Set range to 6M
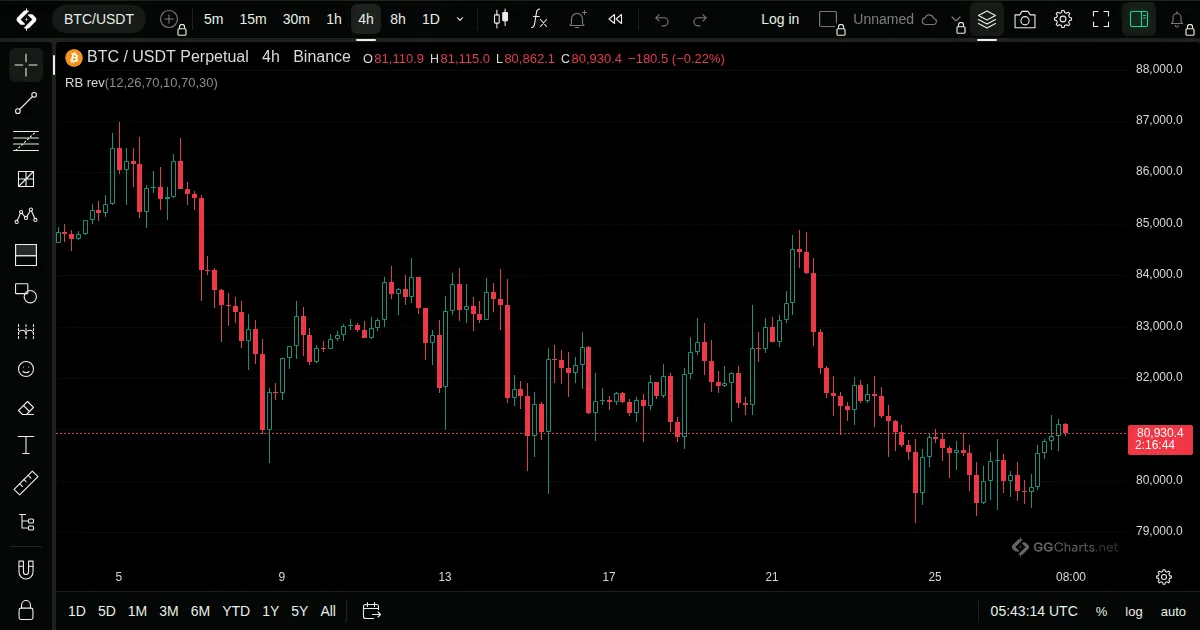Image resolution: width=1200 pixels, height=630 pixels. (200, 611)
